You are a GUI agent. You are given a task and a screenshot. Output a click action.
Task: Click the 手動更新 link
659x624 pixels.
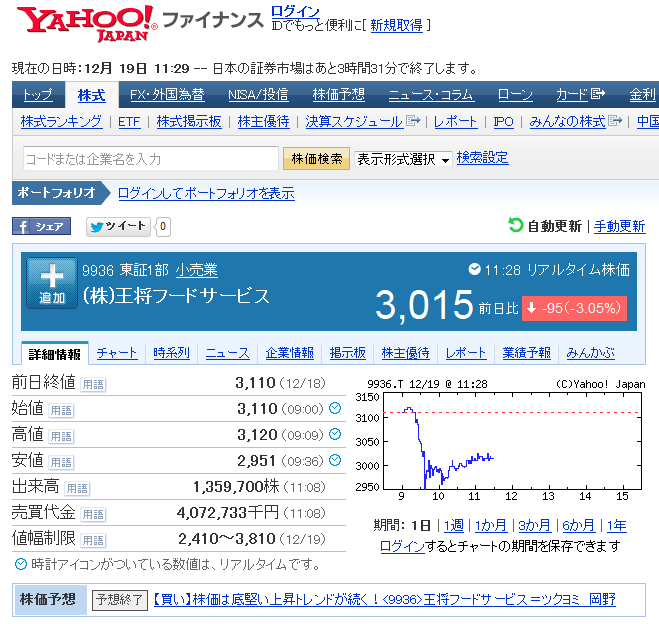pyautogui.click(x=619, y=226)
